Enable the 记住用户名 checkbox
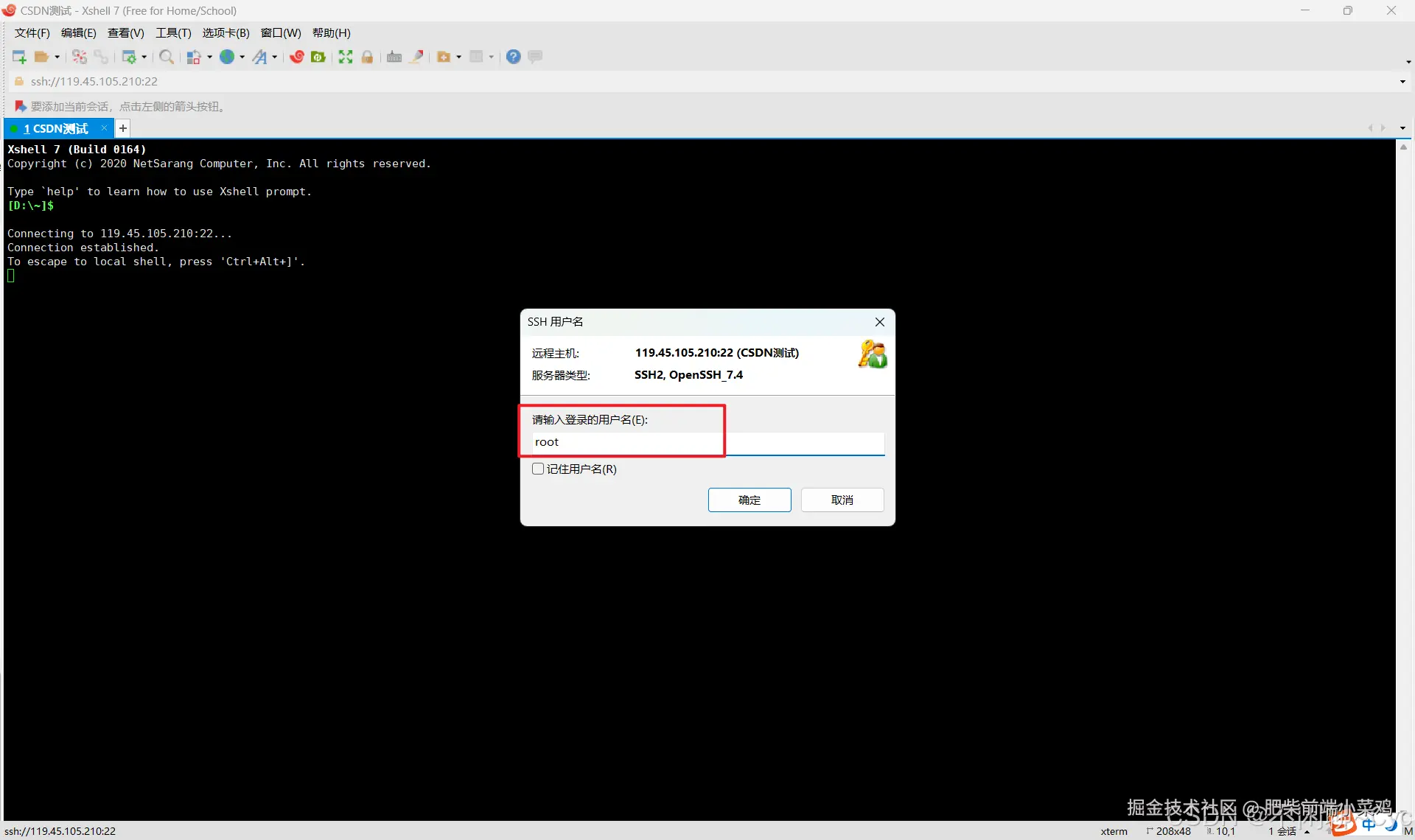The height and width of the screenshot is (840, 1415). [538, 469]
